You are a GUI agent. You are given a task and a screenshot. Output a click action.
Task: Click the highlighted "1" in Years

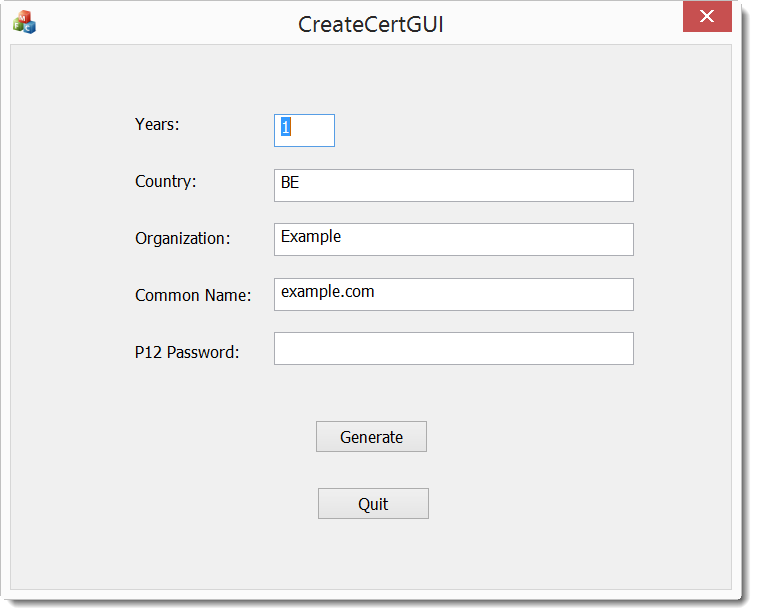tap(286, 128)
